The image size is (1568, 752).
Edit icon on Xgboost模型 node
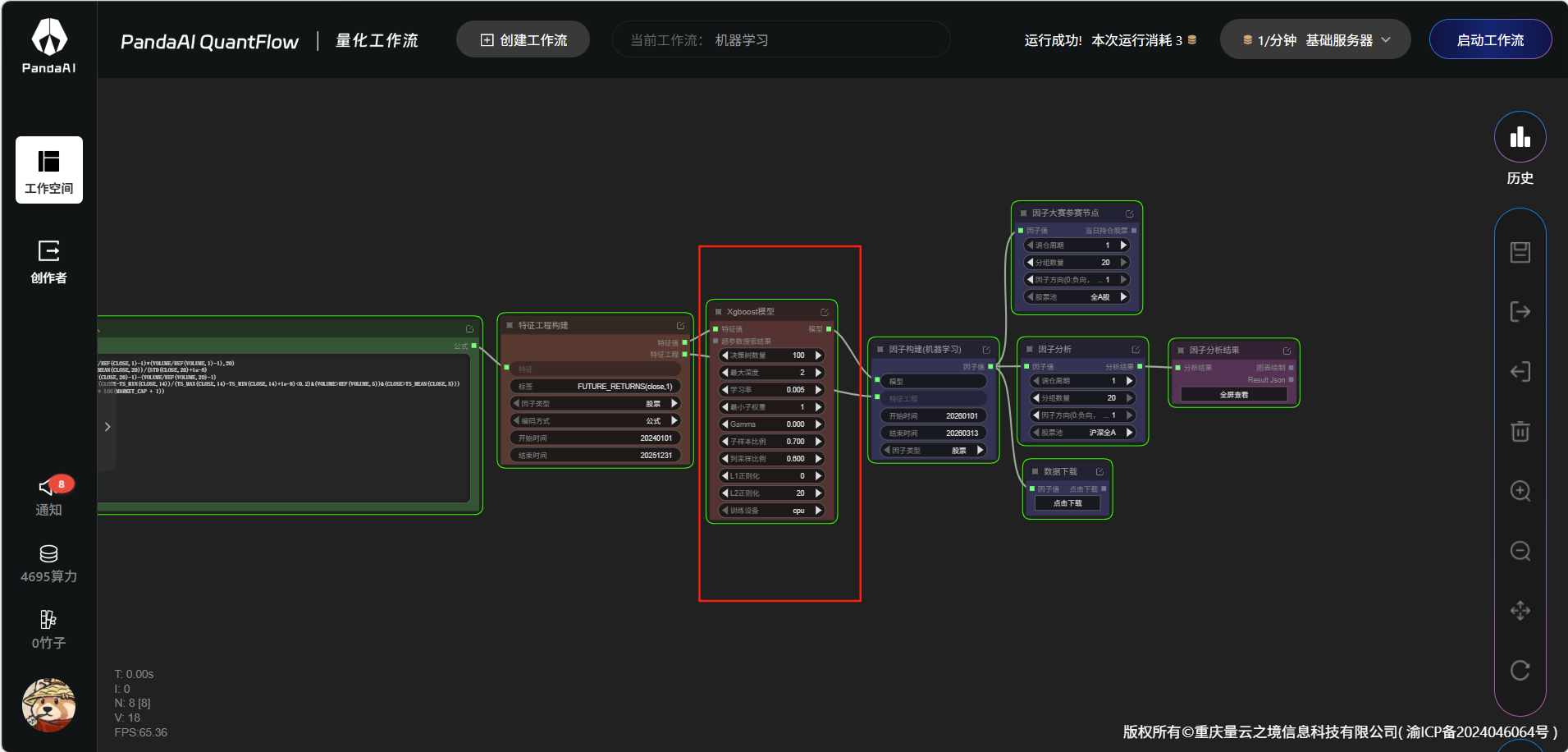pyautogui.click(x=825, y=312)
